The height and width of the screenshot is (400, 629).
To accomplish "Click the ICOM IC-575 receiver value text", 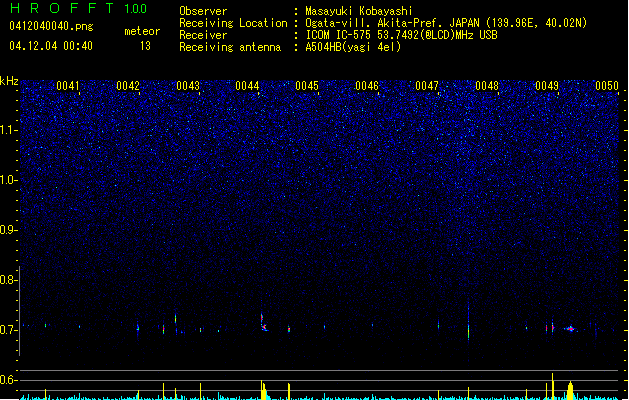I will tap(401, 35).
